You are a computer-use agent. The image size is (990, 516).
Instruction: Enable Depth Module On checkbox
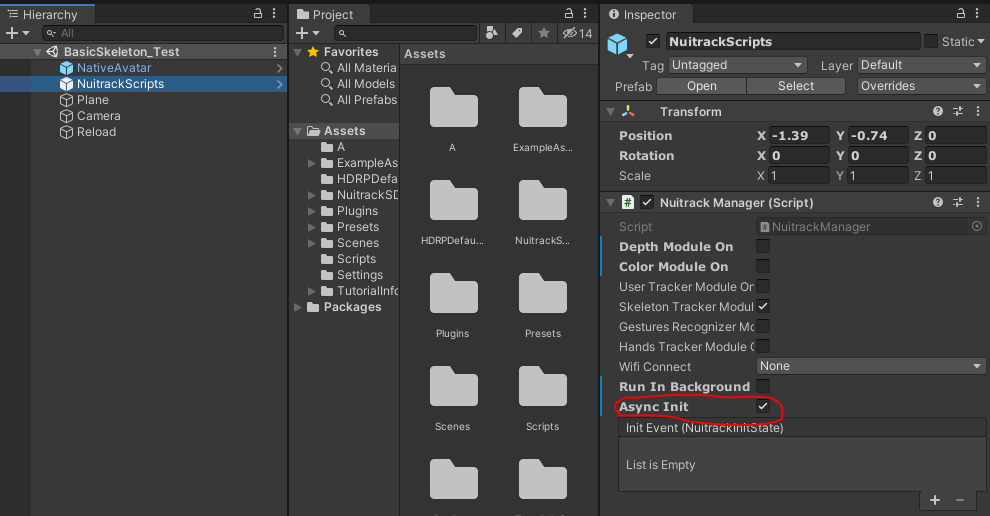tap(763, 246)
